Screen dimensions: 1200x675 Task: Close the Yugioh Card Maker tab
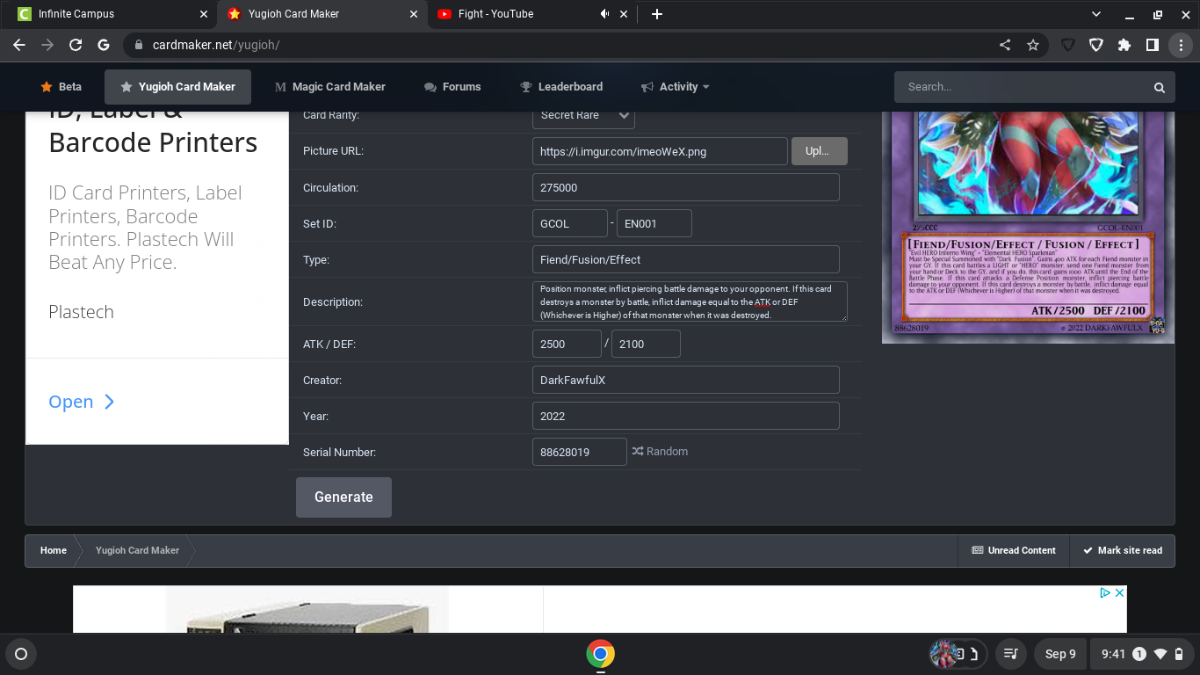414,14
